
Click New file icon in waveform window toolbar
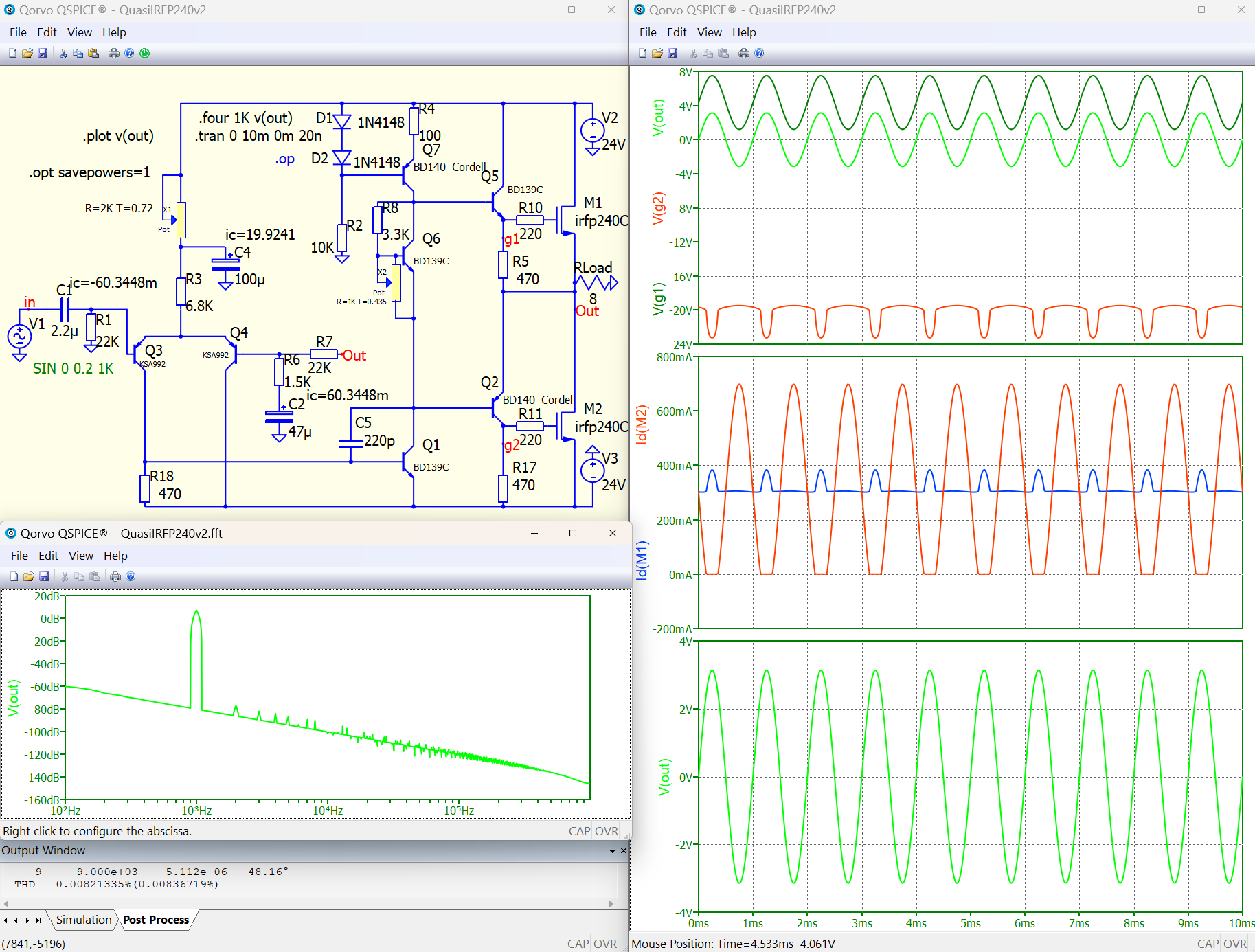click(642, 53)
